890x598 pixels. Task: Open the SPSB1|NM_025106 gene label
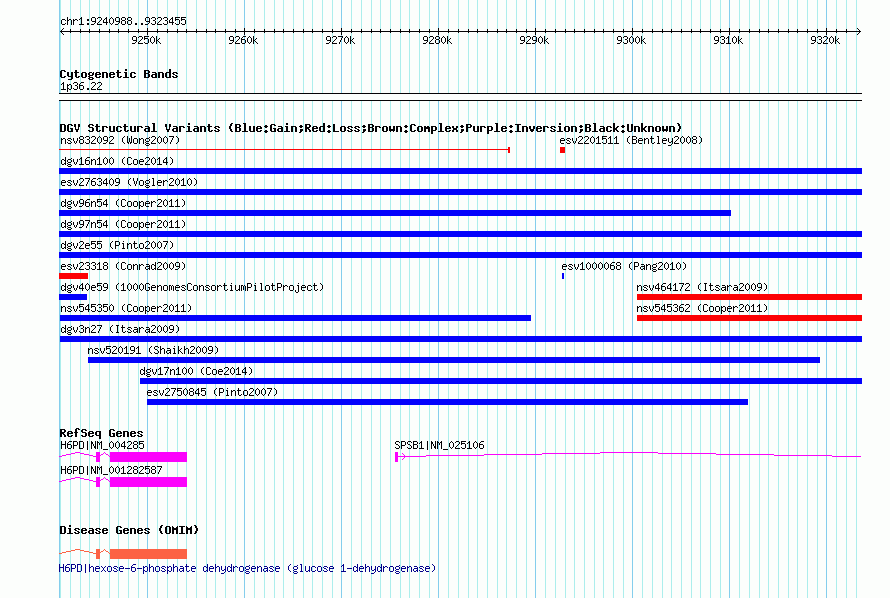[x=439, y=445]
